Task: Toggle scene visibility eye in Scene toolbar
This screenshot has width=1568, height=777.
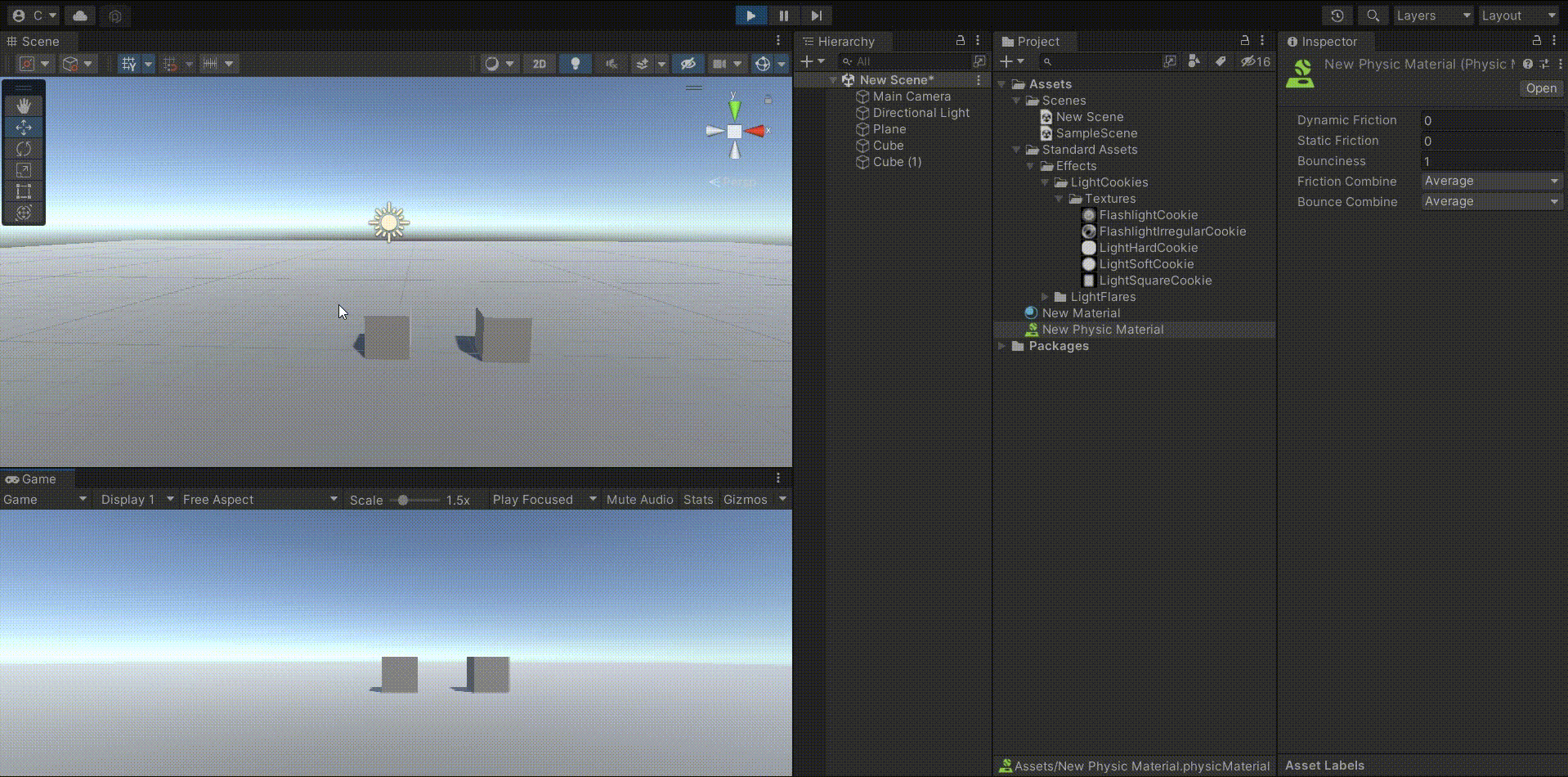Action: point(688,64)
